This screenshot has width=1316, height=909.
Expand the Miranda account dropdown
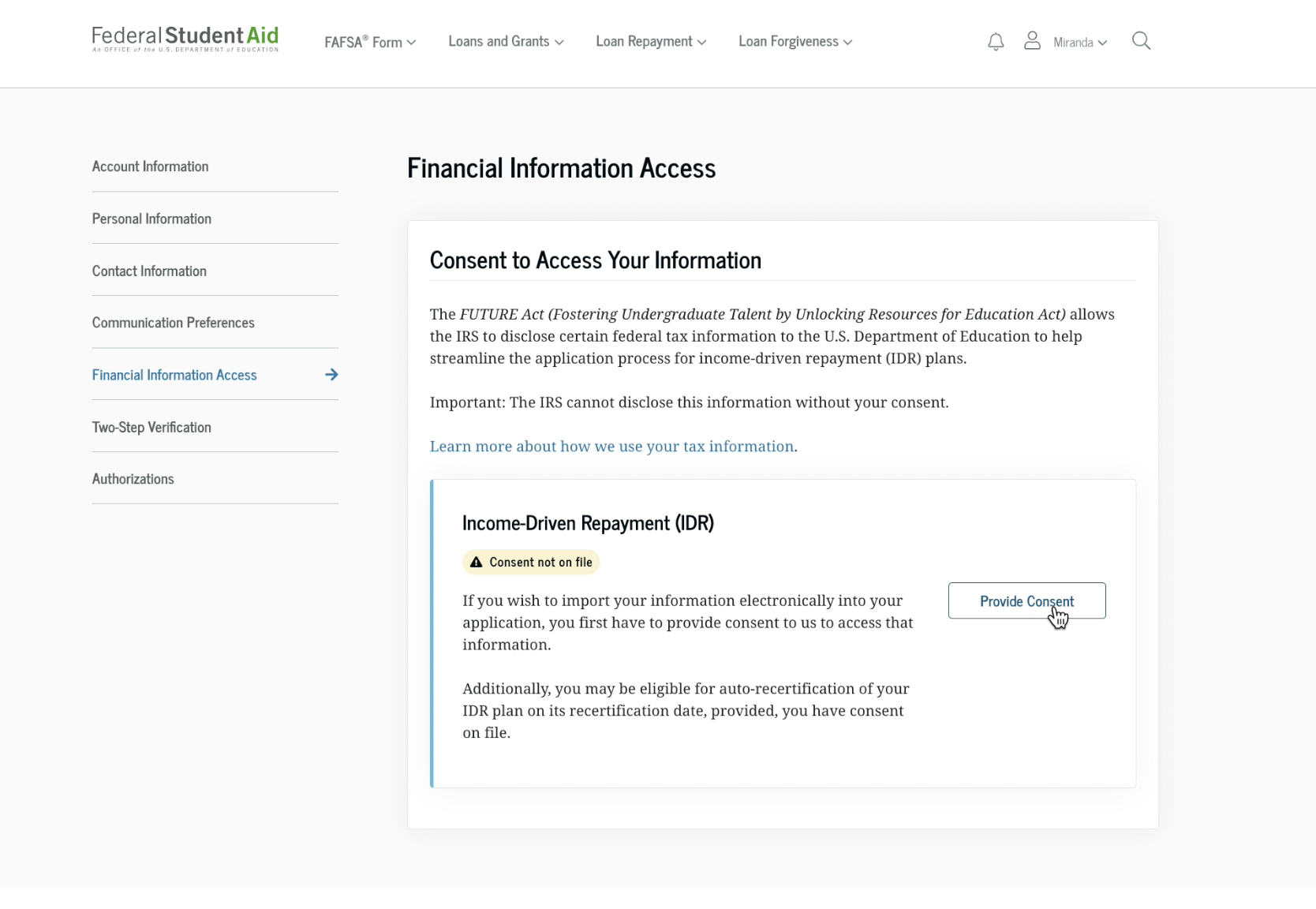1079,43
